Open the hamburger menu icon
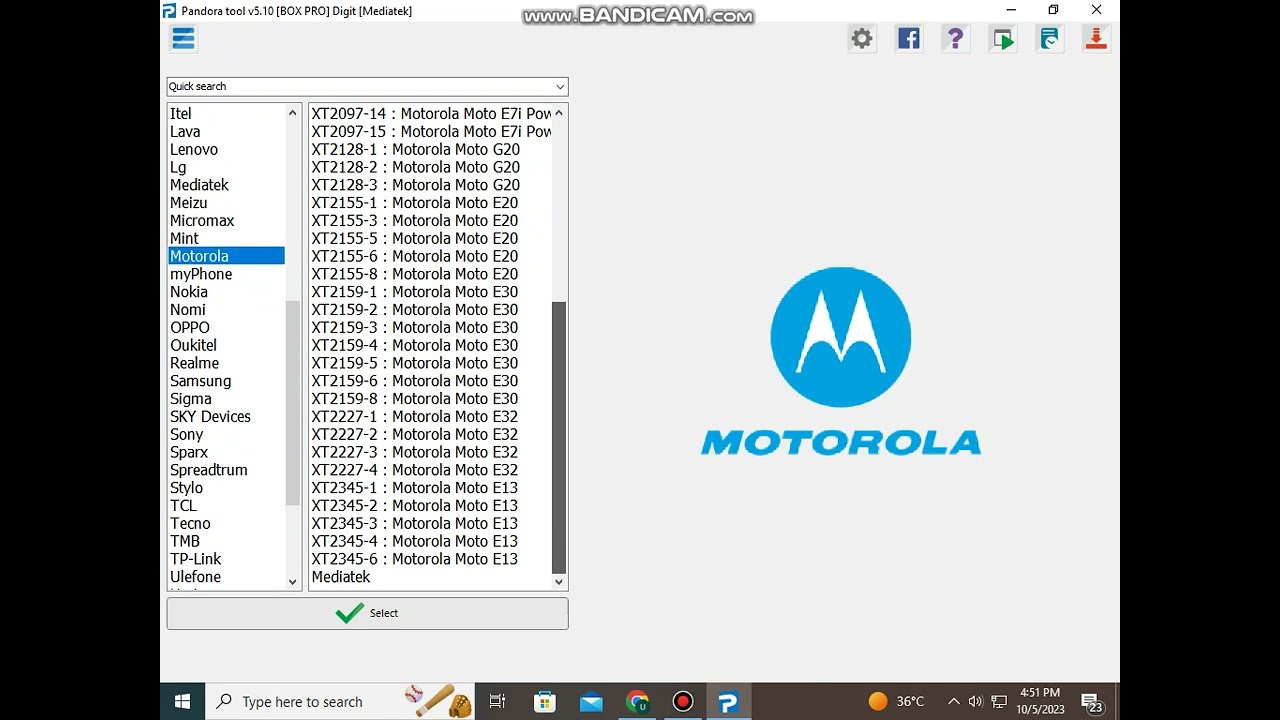This screenshot has width=1280, height=720. point(183,39)
